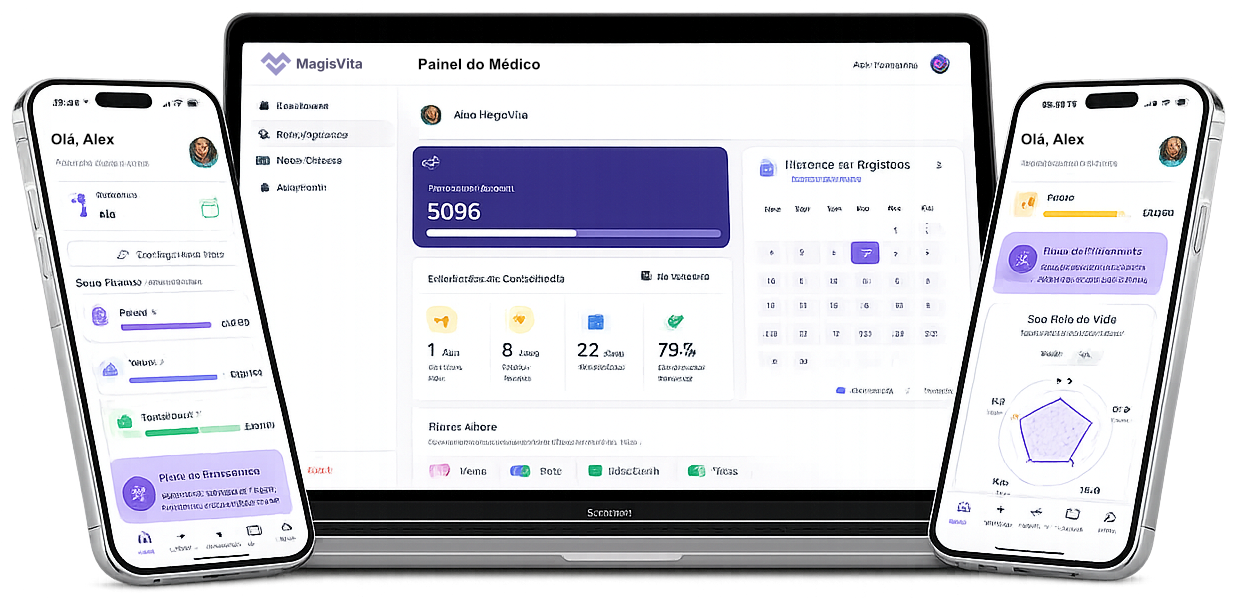1252x598 pixels.
Task: Expand the arrow at the calendar header's right
Action: coord(938,165)
